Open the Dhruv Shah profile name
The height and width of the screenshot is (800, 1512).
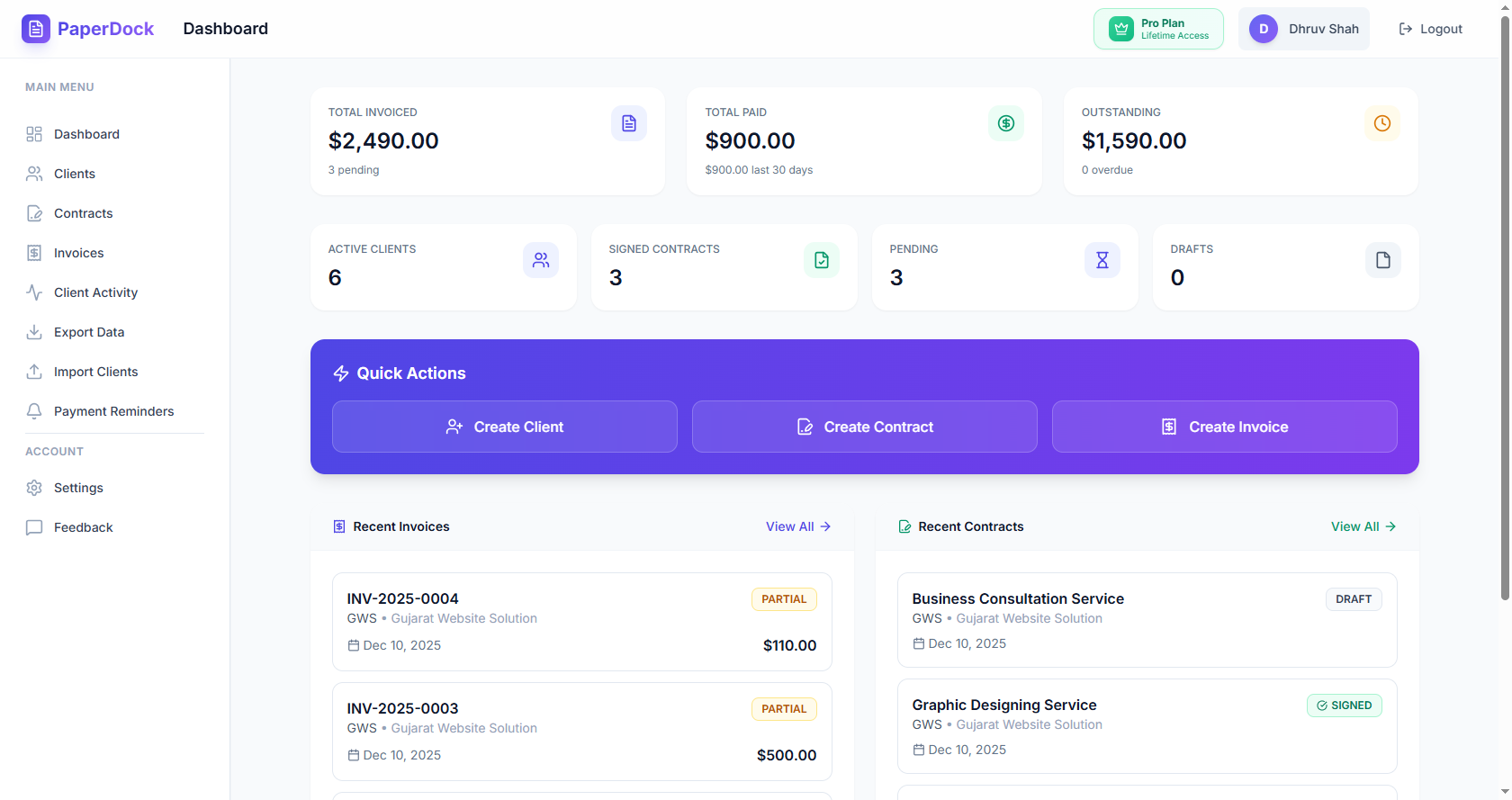coord(1324,29)
